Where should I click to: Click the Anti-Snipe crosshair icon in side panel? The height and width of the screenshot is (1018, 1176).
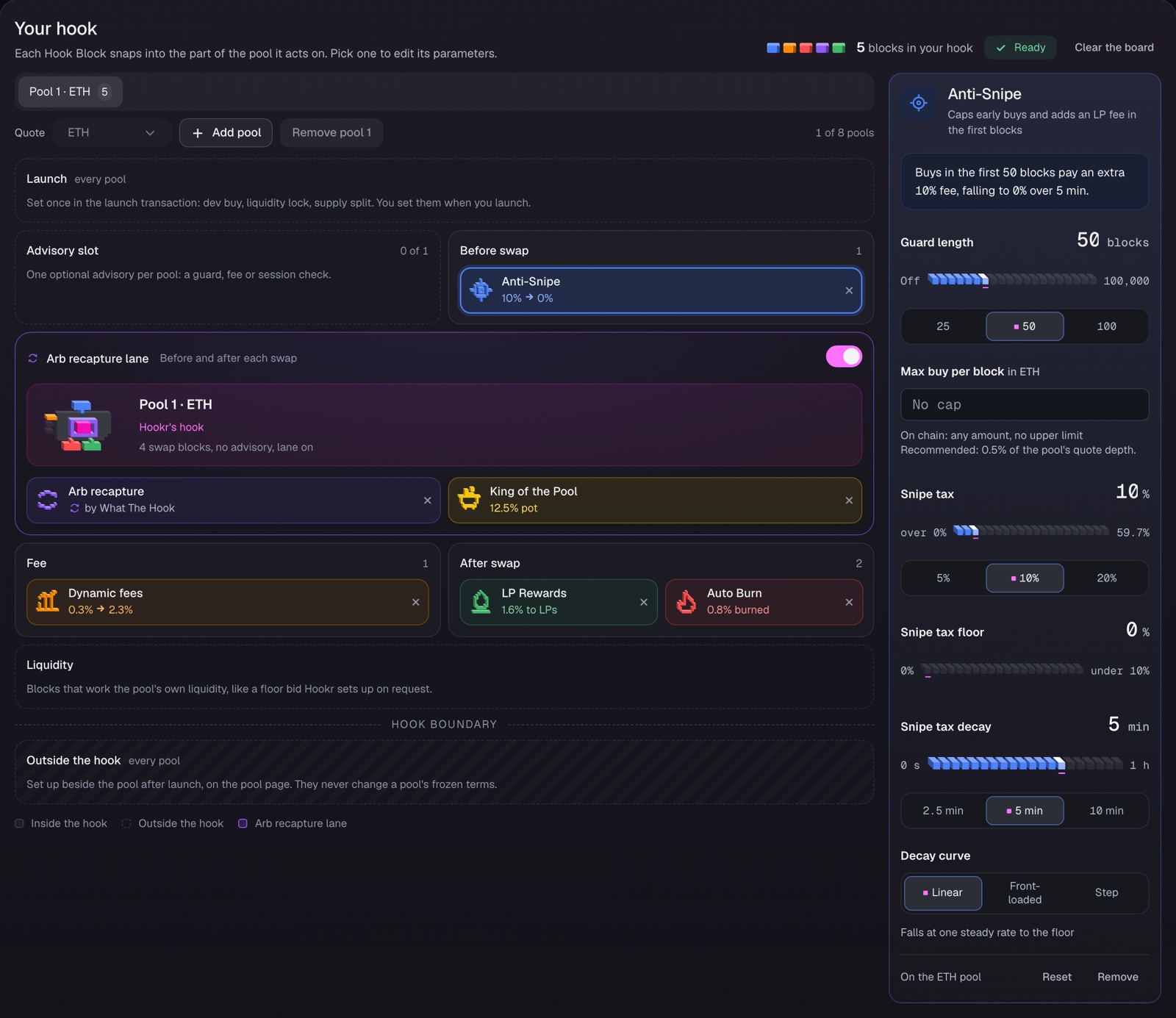click(919, 103)
